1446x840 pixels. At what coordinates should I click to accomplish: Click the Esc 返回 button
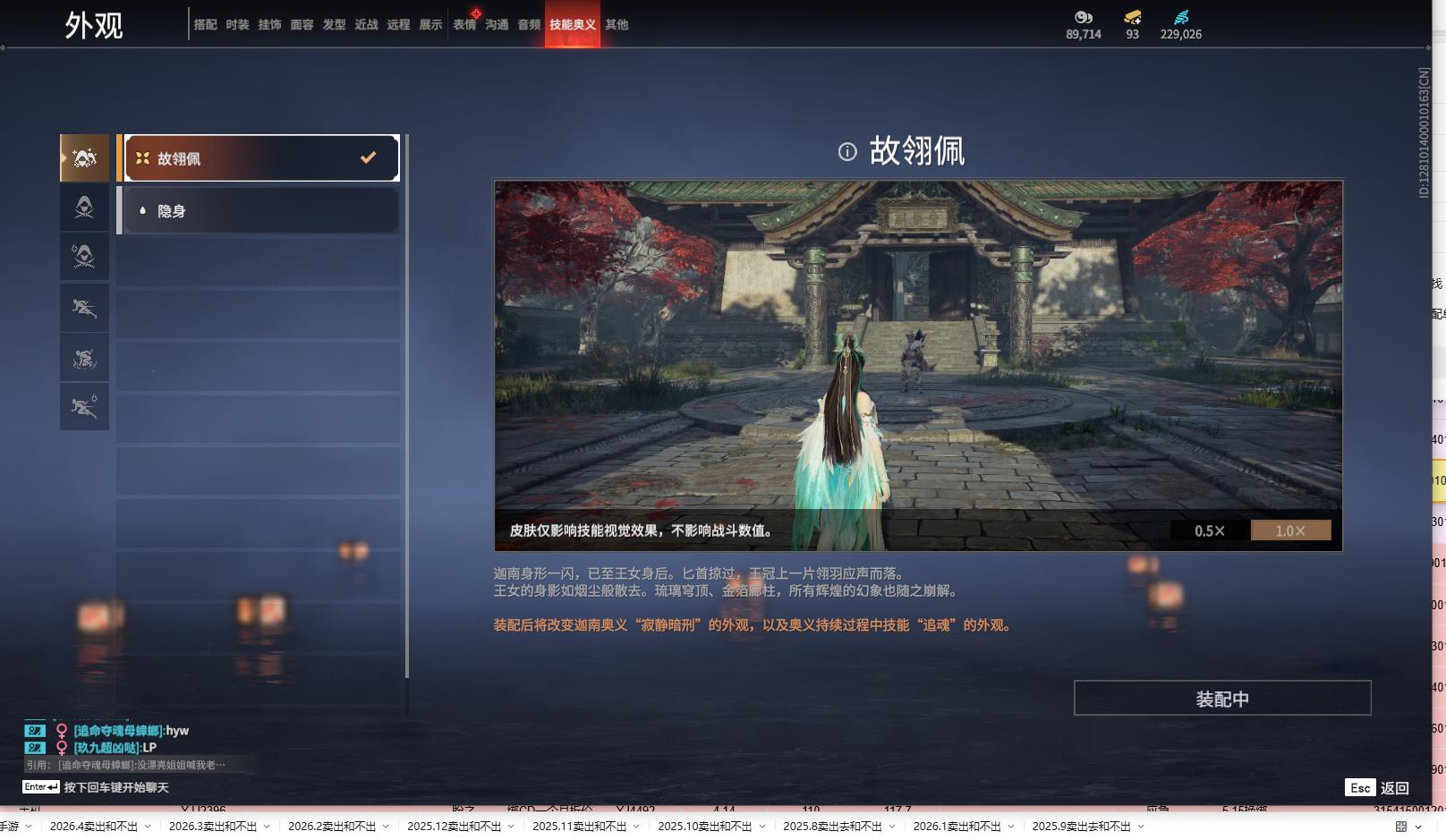pos(1375,787)
